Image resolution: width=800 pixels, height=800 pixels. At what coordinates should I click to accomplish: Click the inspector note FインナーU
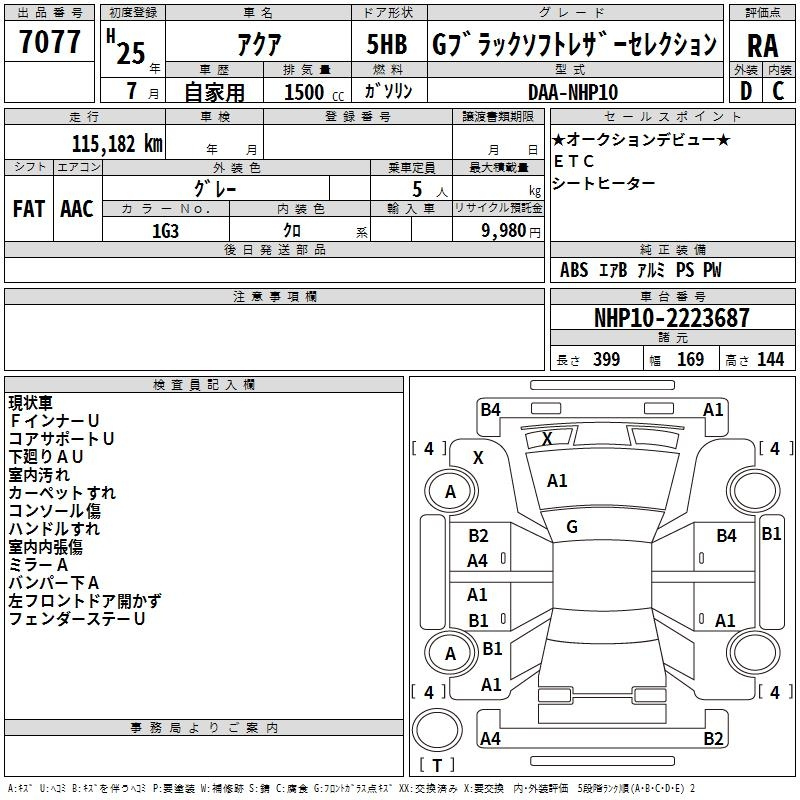pyautogui.click(x=54, y=421)
